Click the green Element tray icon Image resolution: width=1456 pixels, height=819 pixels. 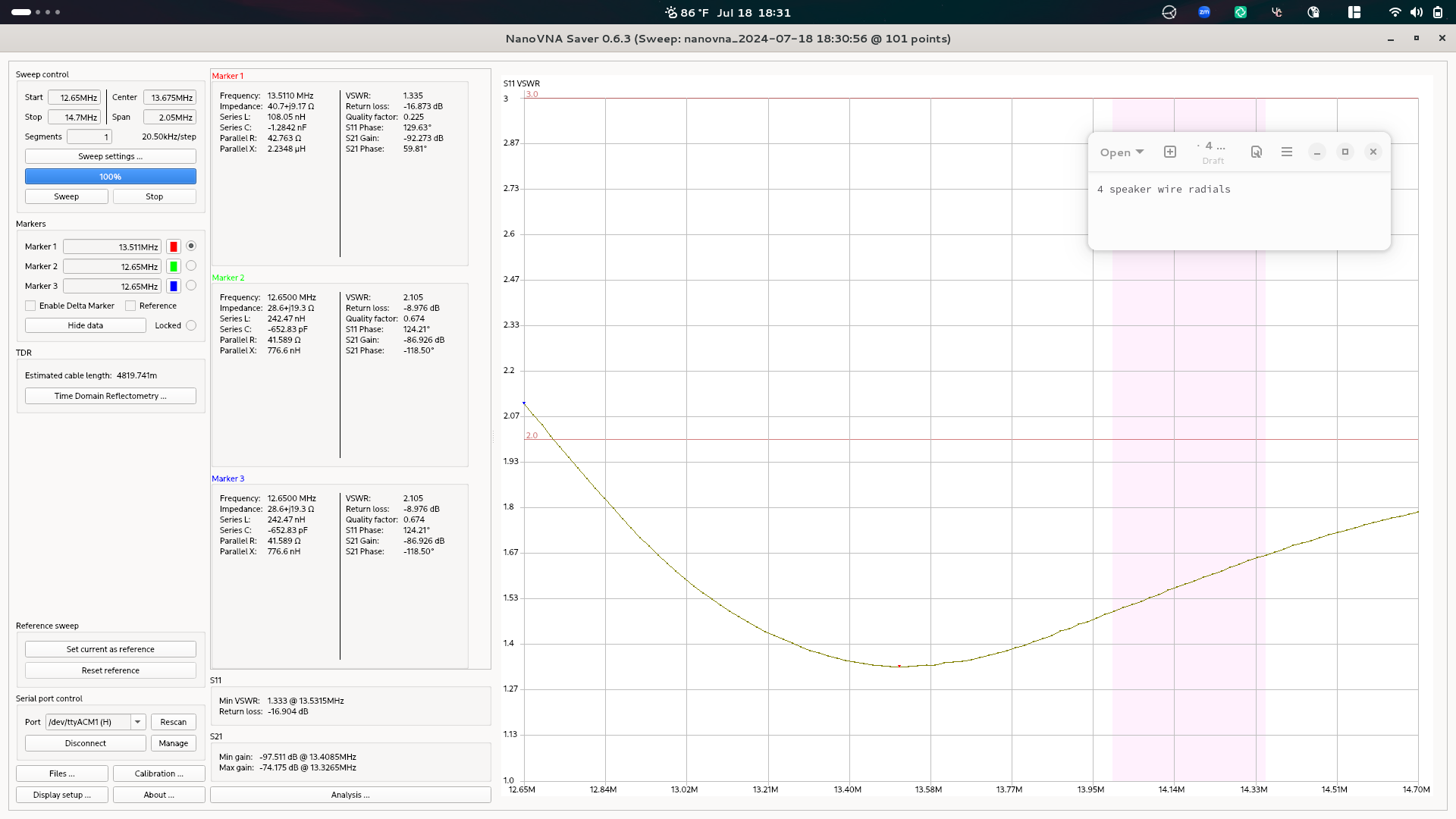(1241, 12)
